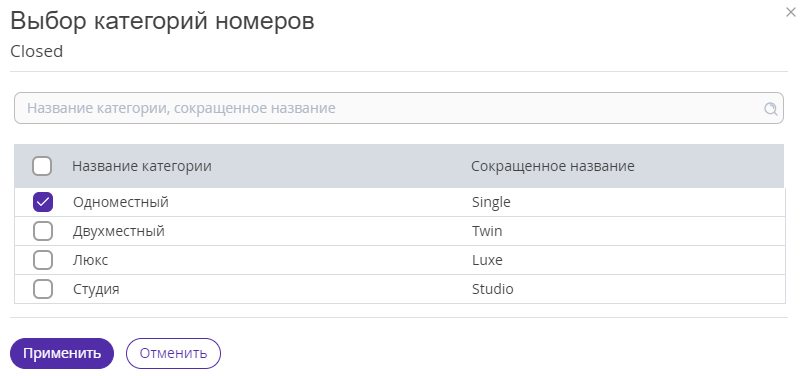The width and height of the screenshot is (800, 376).
Task: Click the Single short name cell
Action: pyautogui.click(x=491, y=202)
